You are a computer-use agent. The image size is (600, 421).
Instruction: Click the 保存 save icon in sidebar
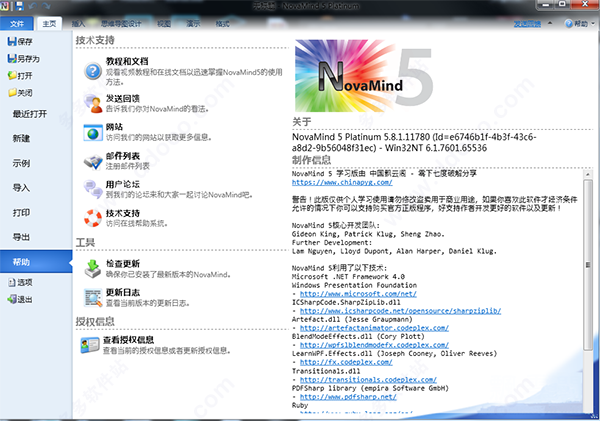(x=12, y=41)
